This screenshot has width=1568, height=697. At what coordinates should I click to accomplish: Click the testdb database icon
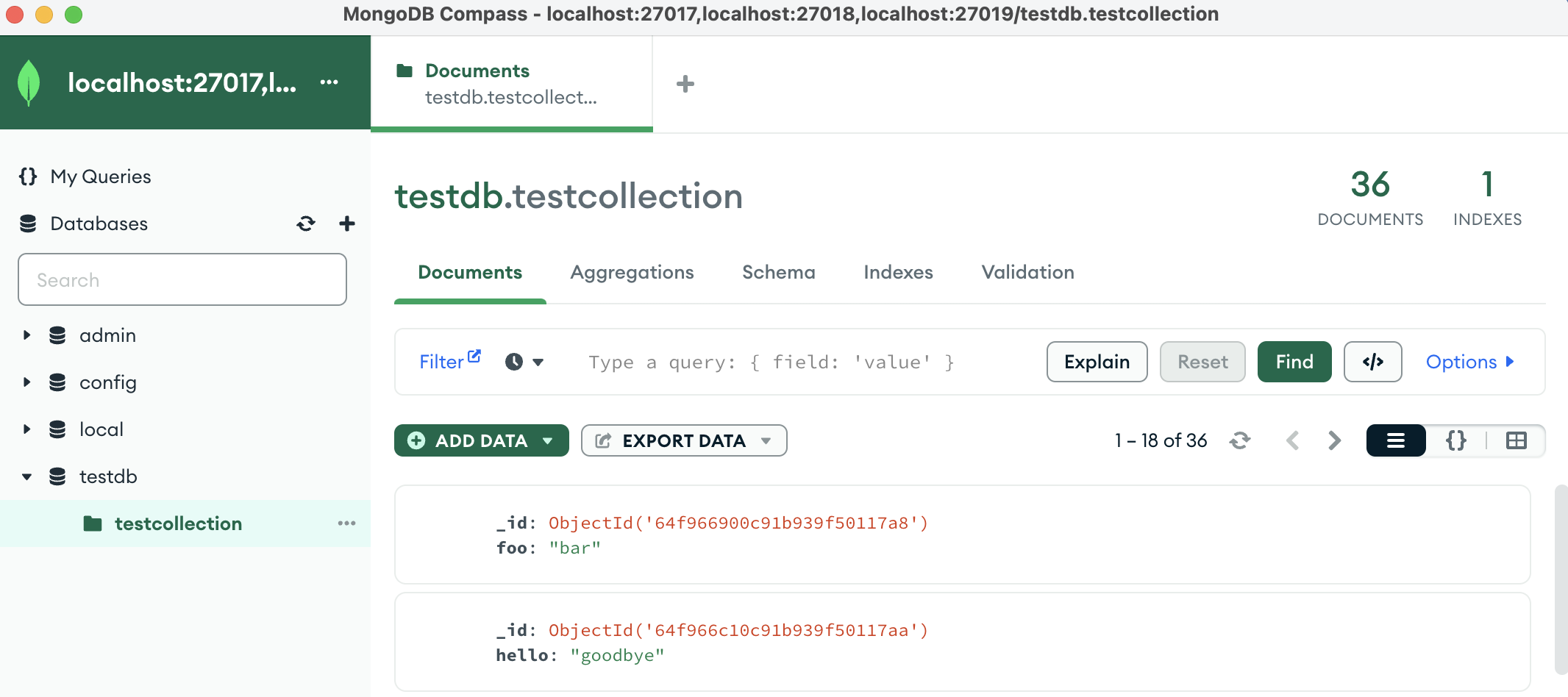pyautogui.click(x=57, y=476)
